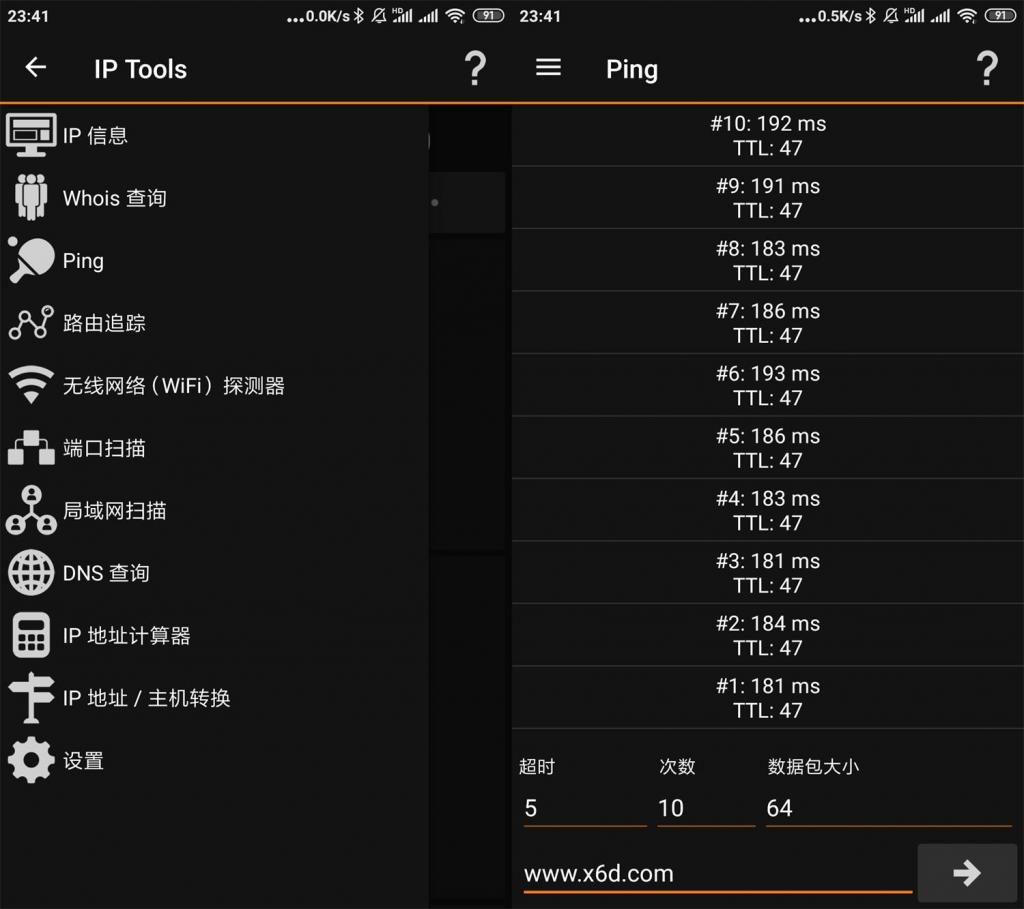Edit the 次数 count field
The width and height of the screenshot is (1024, 909).
[706, 808]
